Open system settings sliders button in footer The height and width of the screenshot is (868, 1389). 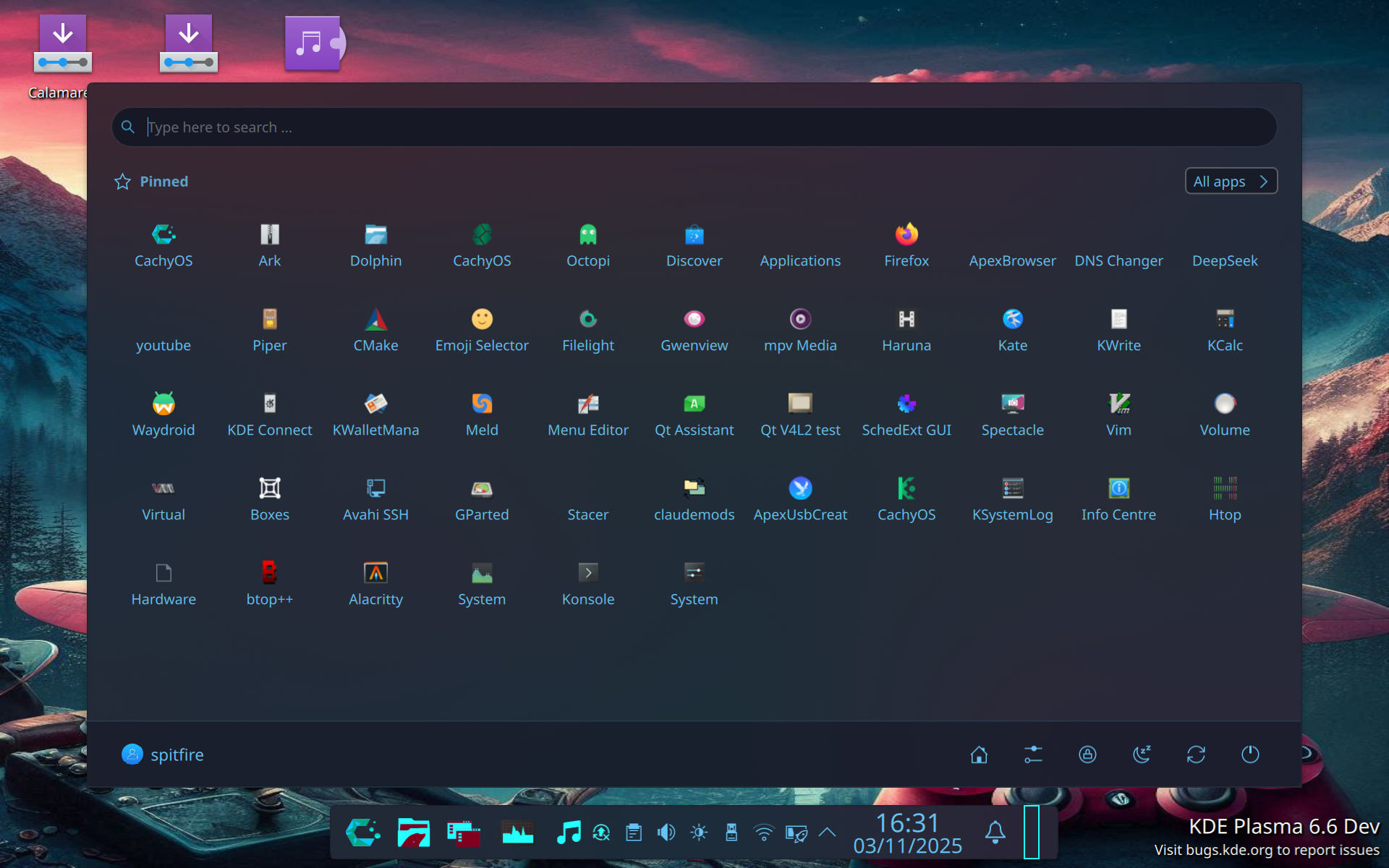(1033, 754)
